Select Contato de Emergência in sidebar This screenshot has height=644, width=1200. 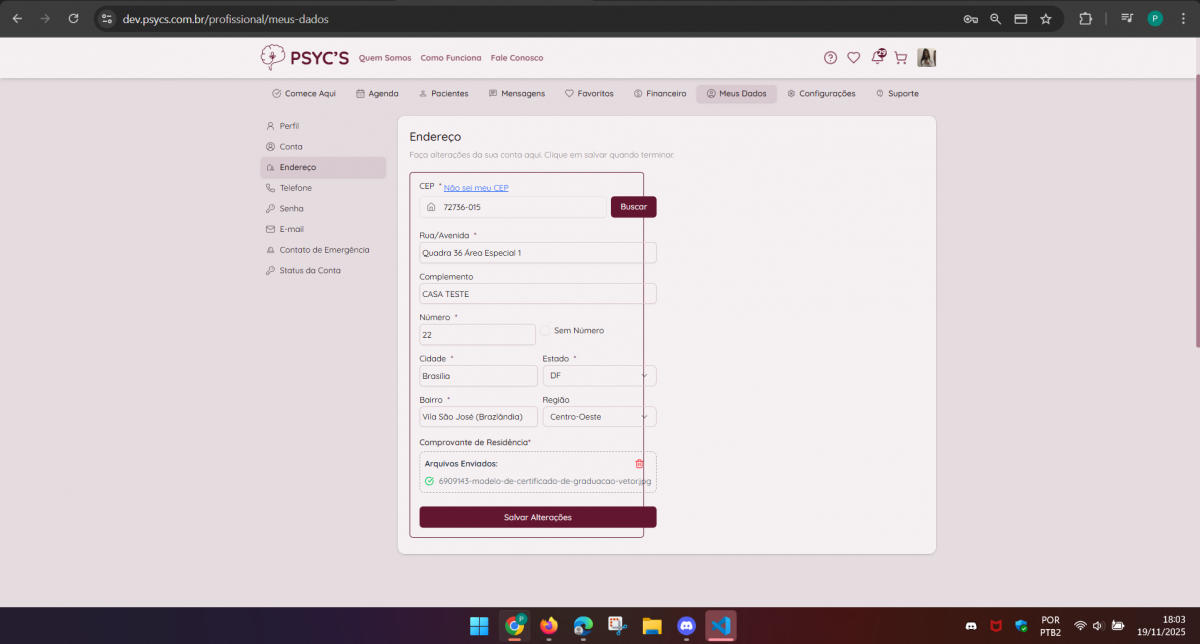pyautogui.click(x=323, y=250)
